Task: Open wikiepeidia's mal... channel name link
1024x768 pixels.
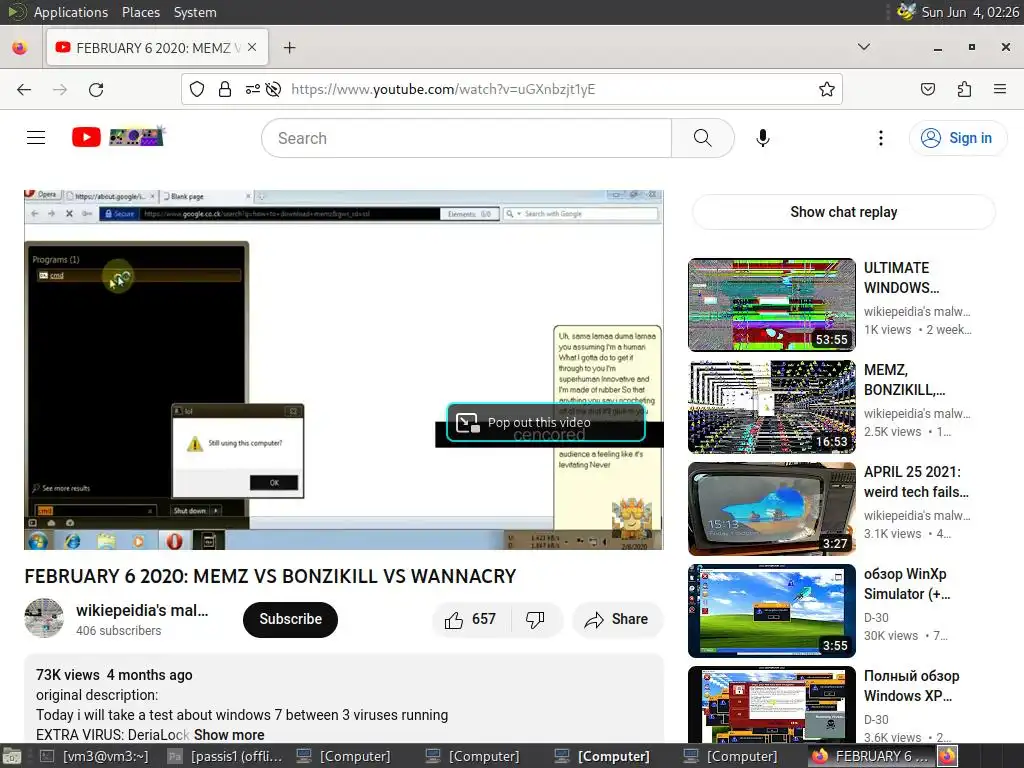Action: (x=142, y=610)
